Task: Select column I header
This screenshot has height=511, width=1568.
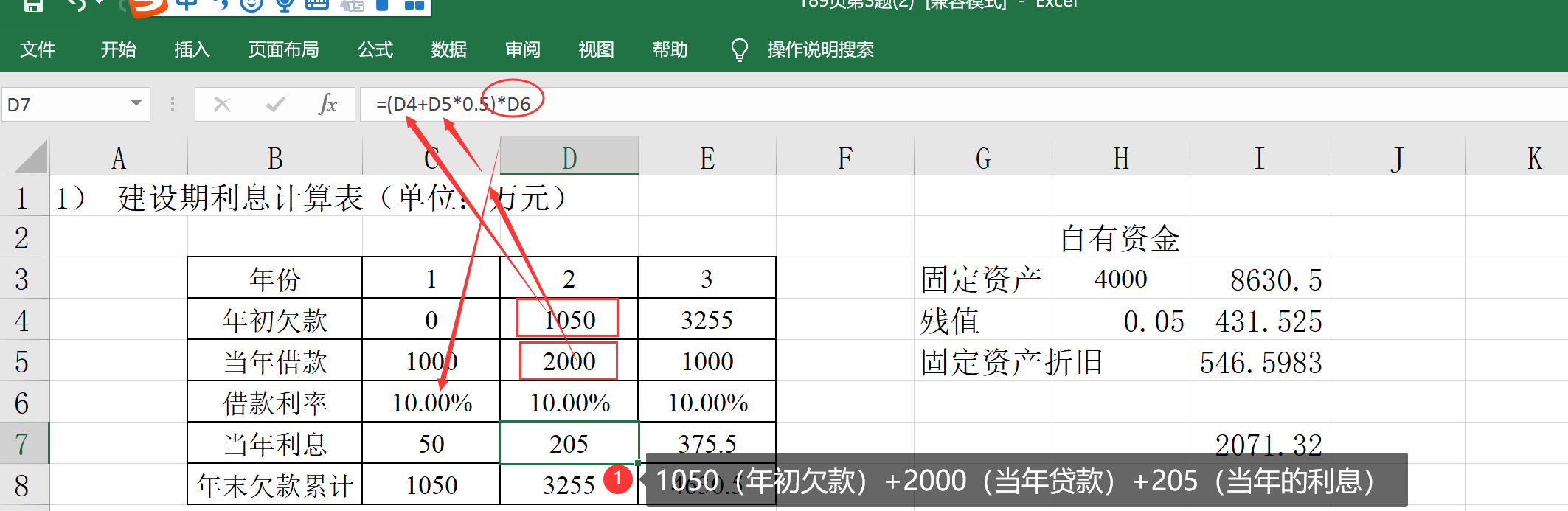Action: point(1259,157)
